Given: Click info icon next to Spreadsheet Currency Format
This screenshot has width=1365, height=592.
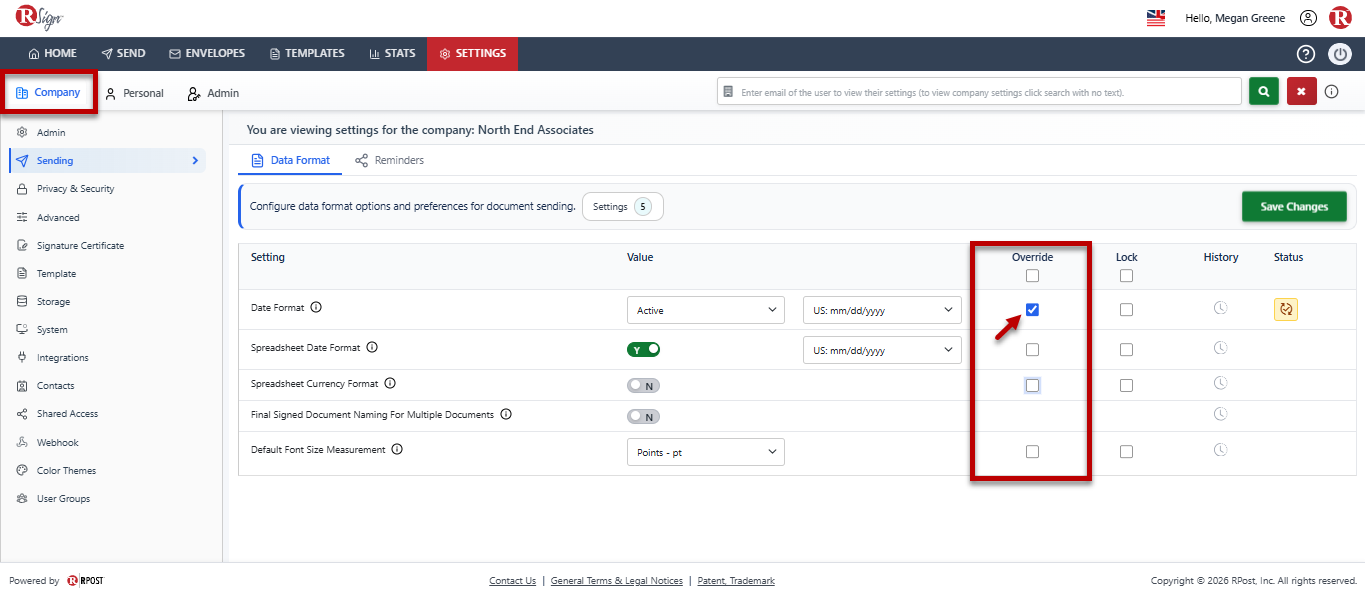Looking at the screenshot, I should pyautogui.click(x=390, y=383).
